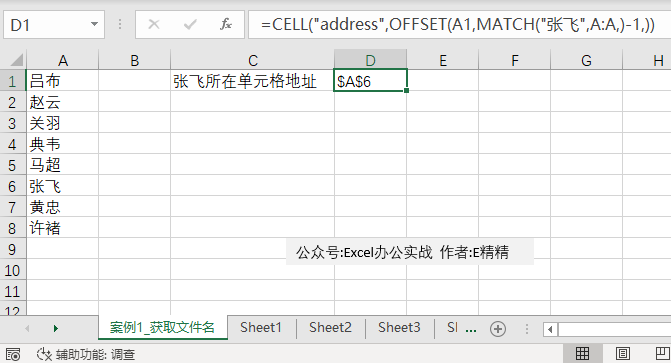This screenshot has height=363, width=671.
Task: Select row 6 header
Action: [12, 186]
